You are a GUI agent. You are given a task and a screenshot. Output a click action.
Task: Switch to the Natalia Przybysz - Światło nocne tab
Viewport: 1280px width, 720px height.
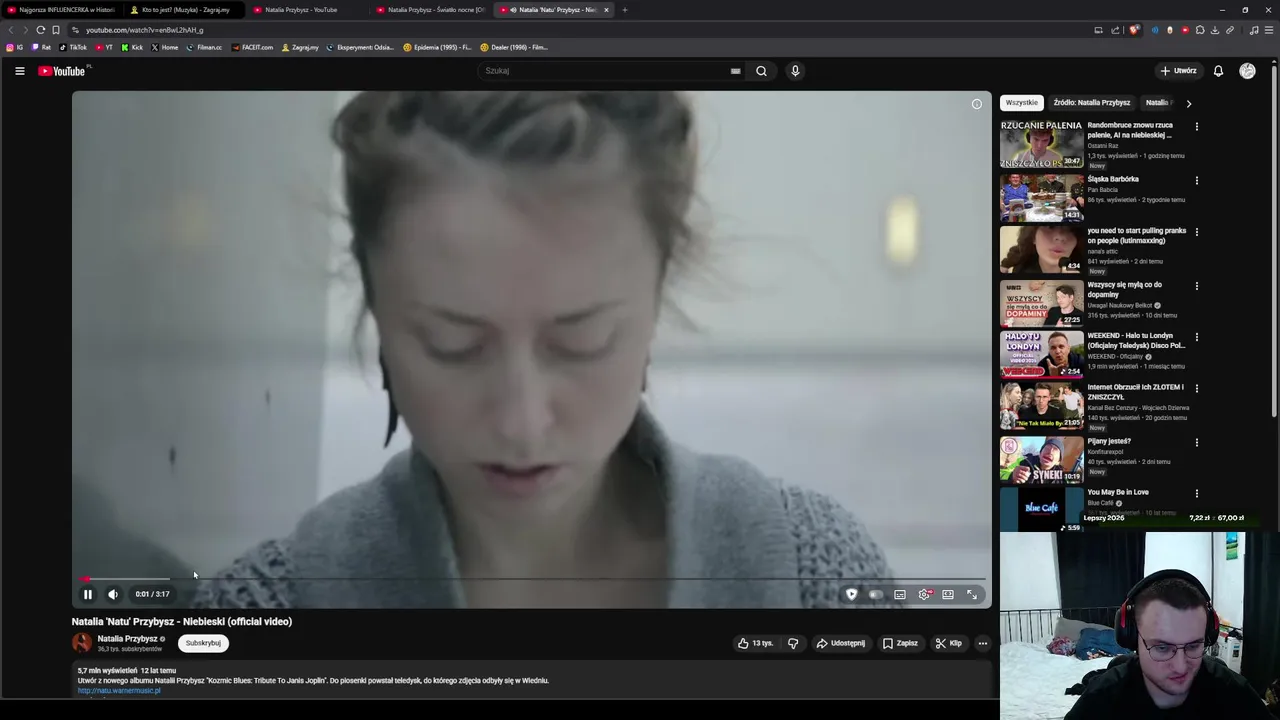(430, 10)
